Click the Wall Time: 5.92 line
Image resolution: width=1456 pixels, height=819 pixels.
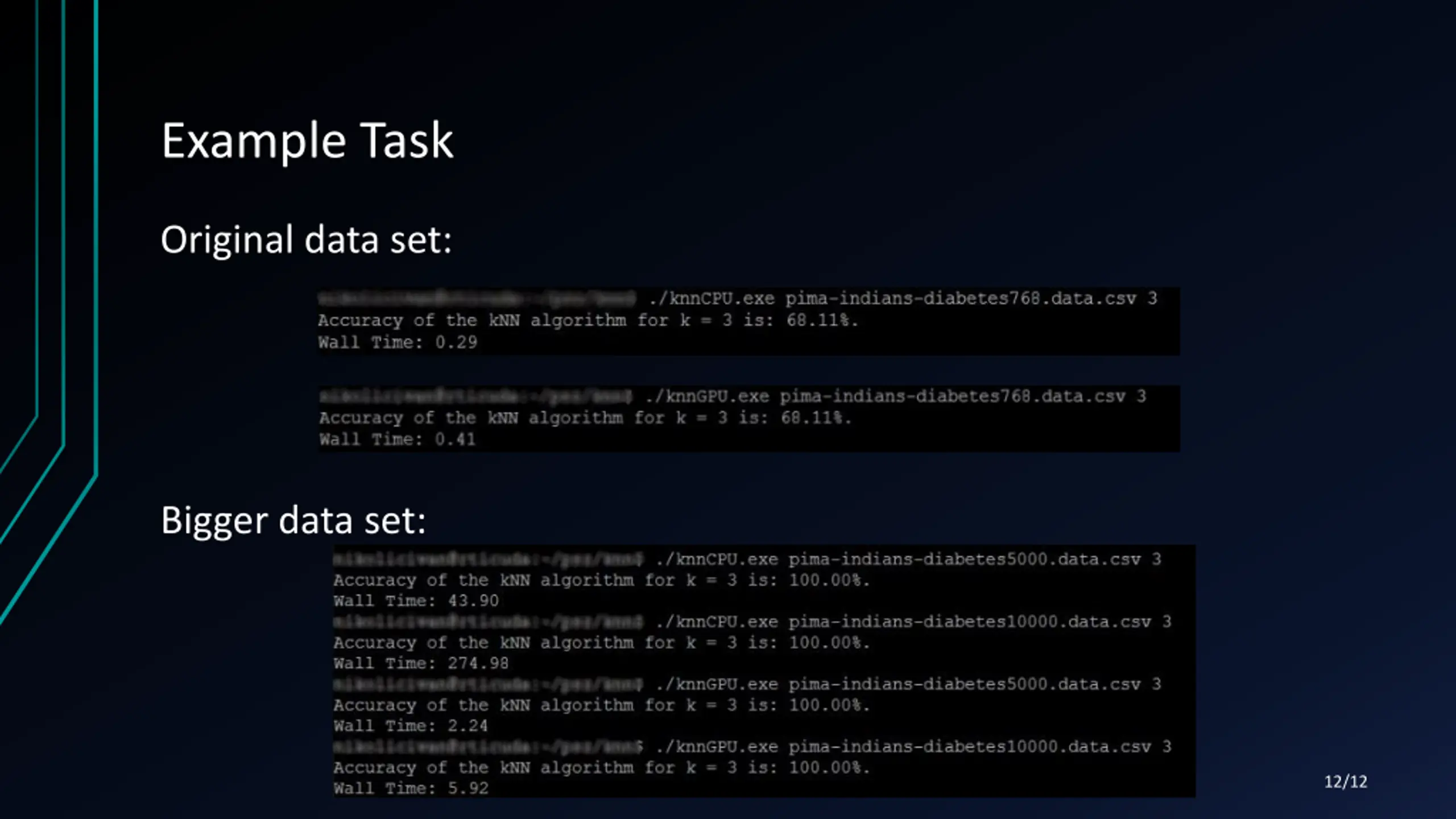(x=411, y=788)
